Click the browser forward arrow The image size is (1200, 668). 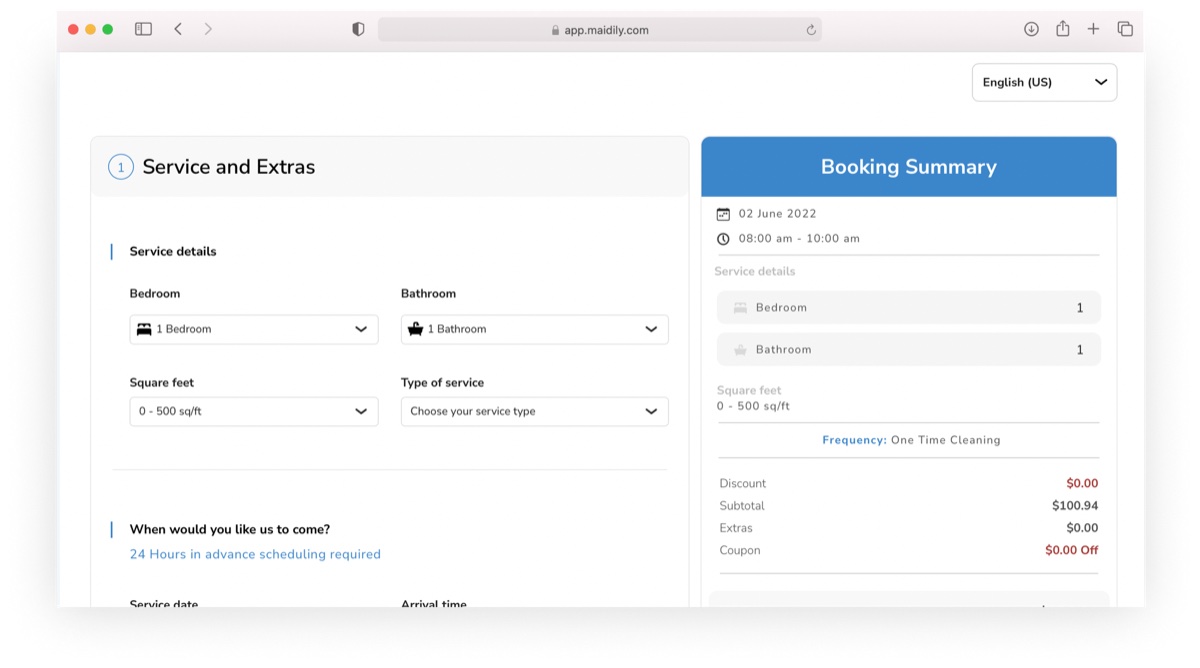(208, 29)
